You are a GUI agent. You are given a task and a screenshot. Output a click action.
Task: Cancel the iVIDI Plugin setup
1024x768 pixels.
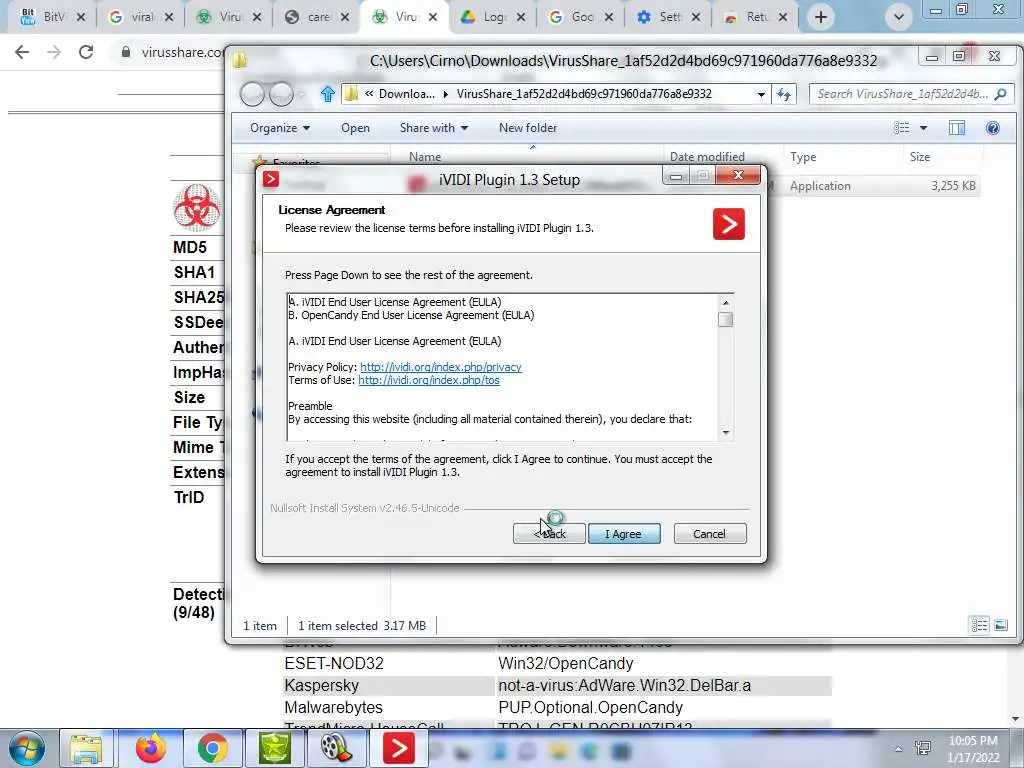pyautogui.click(x=709, y=534)
